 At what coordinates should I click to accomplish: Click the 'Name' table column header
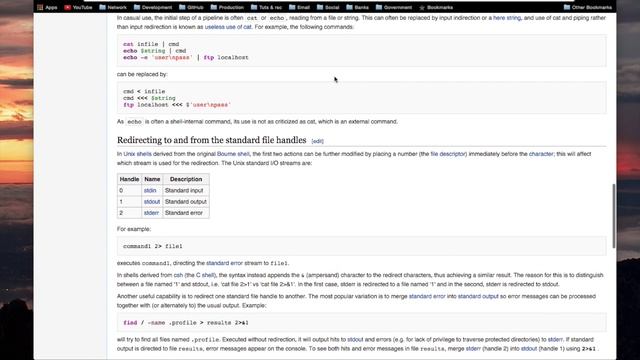point(152,179)
